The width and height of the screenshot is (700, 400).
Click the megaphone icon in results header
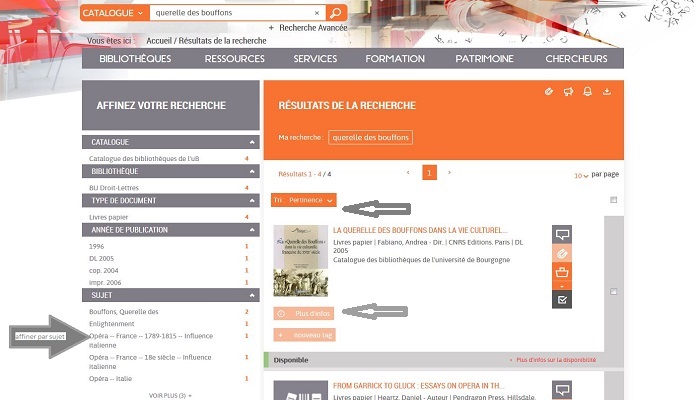[568, 92]
